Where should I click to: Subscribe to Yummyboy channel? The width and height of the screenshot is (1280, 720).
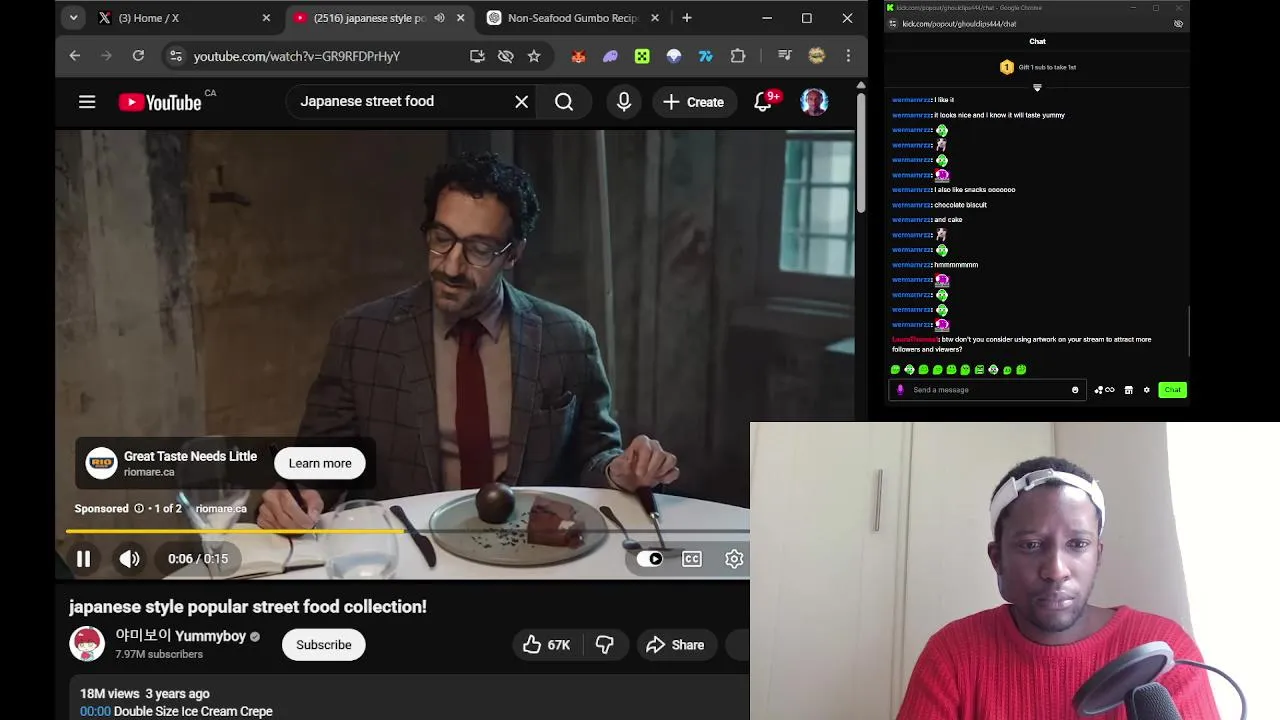pos(323,645)
